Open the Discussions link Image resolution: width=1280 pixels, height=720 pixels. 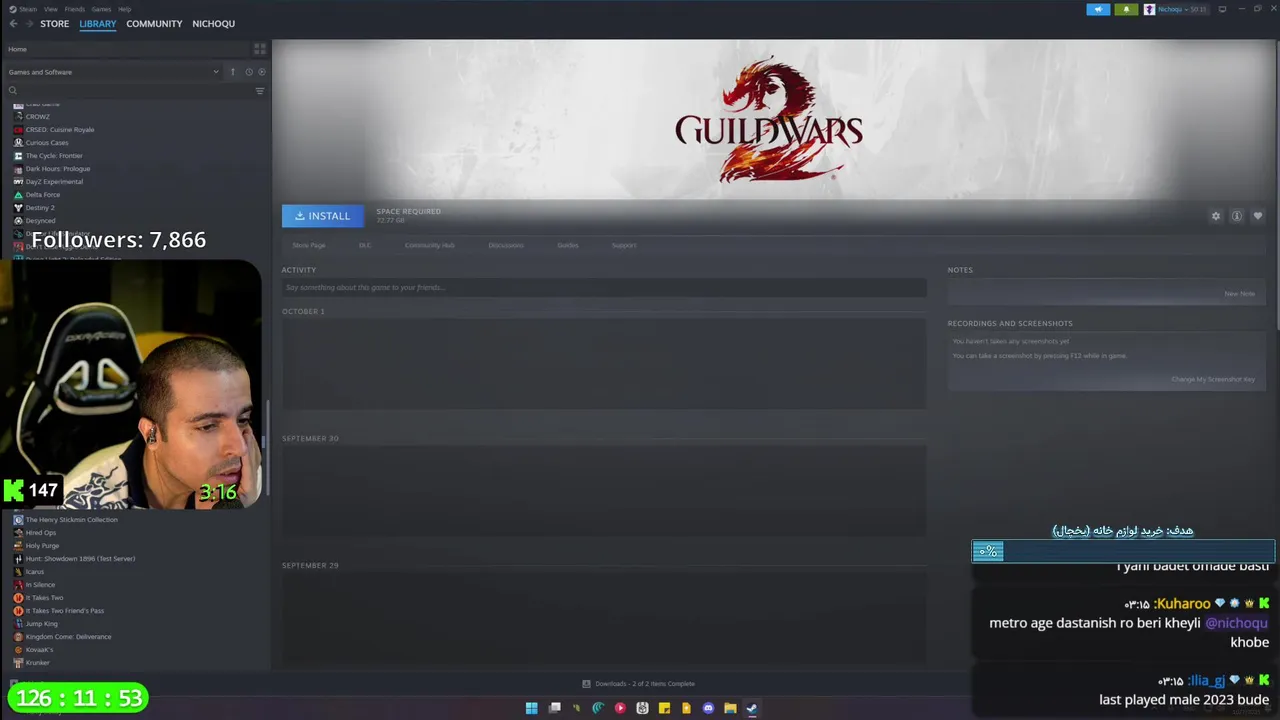[506, 245]
